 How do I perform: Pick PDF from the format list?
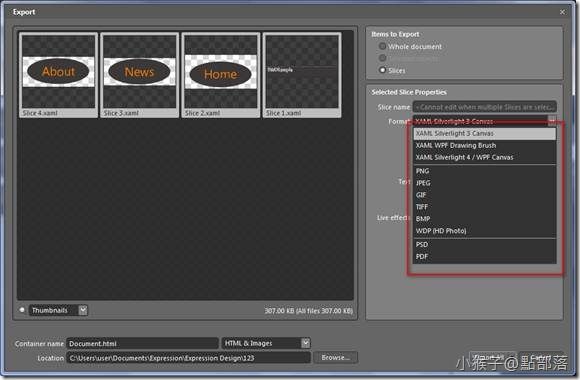pos(485,256)
